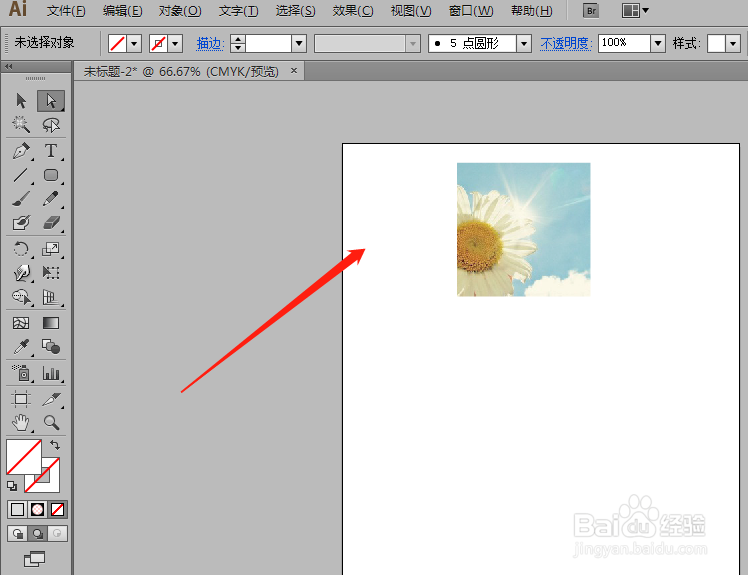
Task: Choose the Magic Wand tool
Action: (x=21, y=125)
